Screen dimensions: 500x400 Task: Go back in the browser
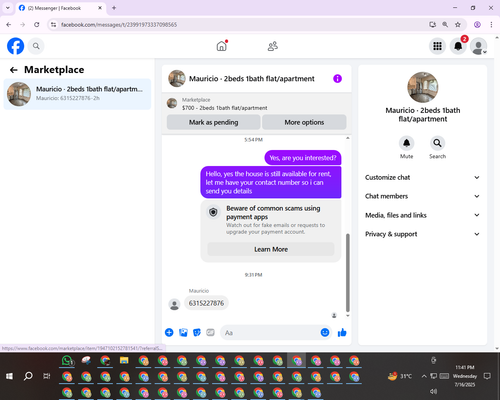tap(9, 24)
